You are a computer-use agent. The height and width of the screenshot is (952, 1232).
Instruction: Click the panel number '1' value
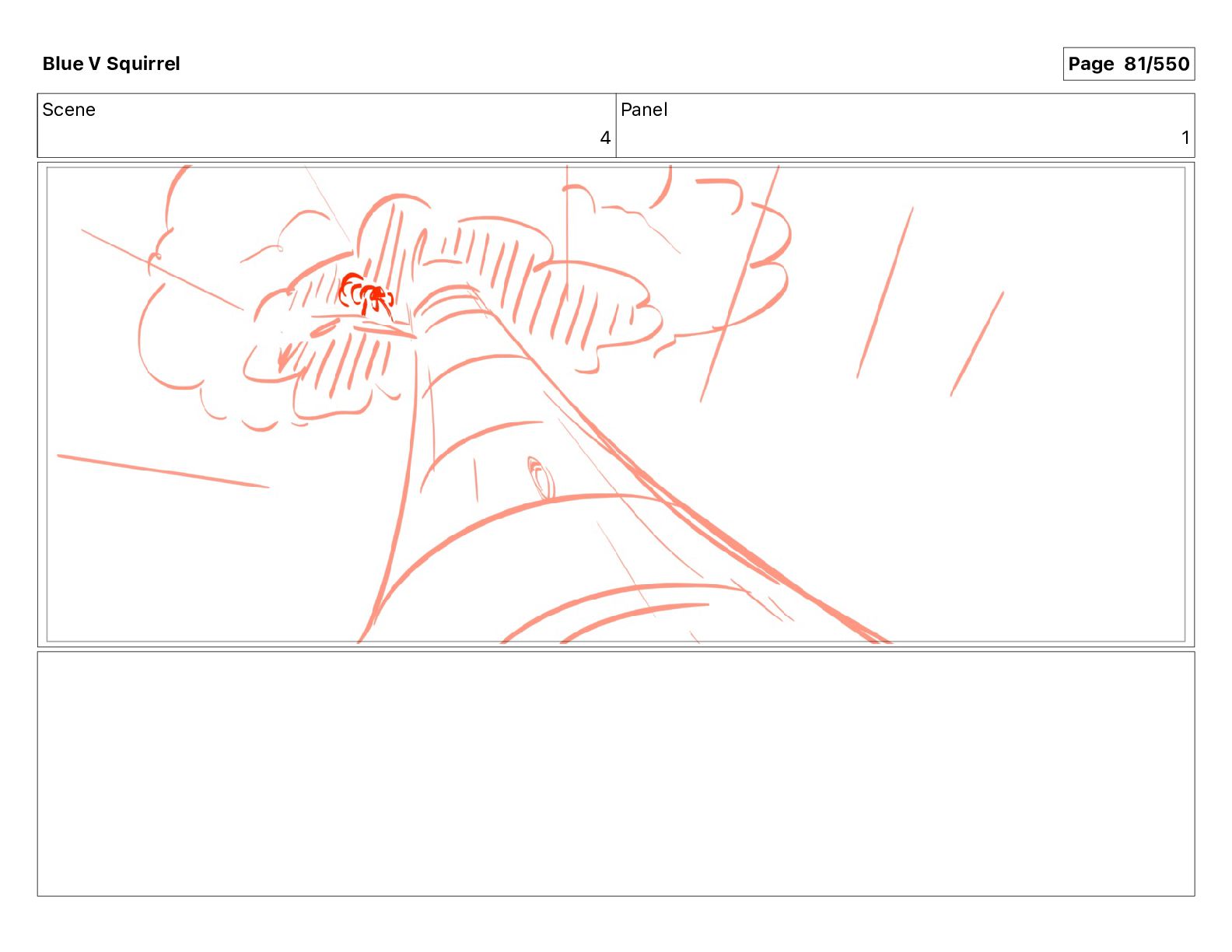(1185, 138)
